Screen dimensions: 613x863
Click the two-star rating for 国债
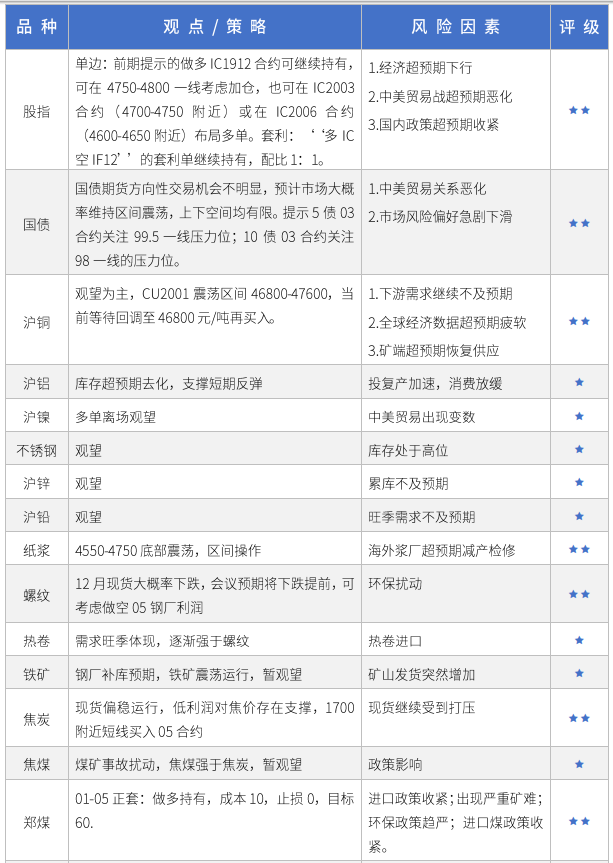click(x=579, y=223)
